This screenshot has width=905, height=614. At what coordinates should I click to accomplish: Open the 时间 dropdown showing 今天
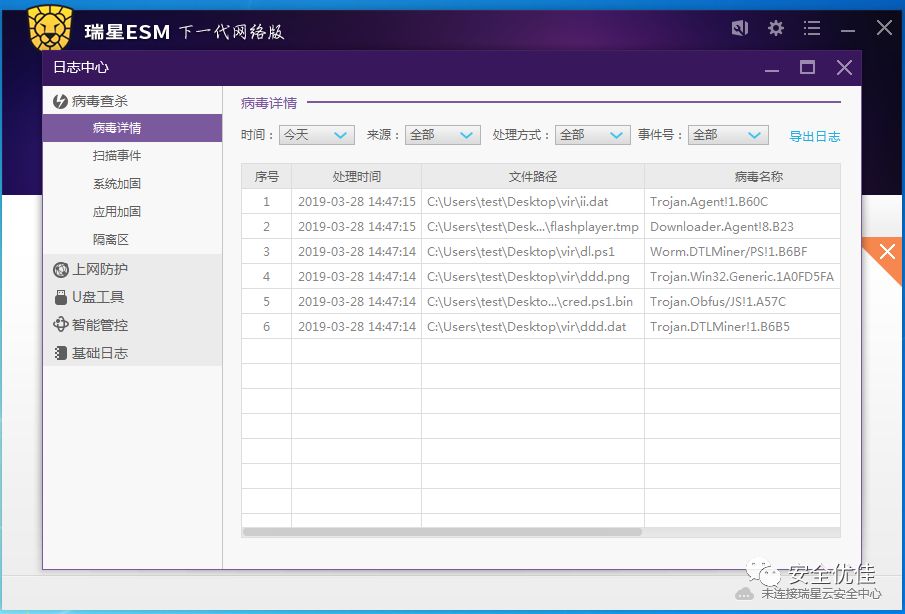(x=316, y=135)
